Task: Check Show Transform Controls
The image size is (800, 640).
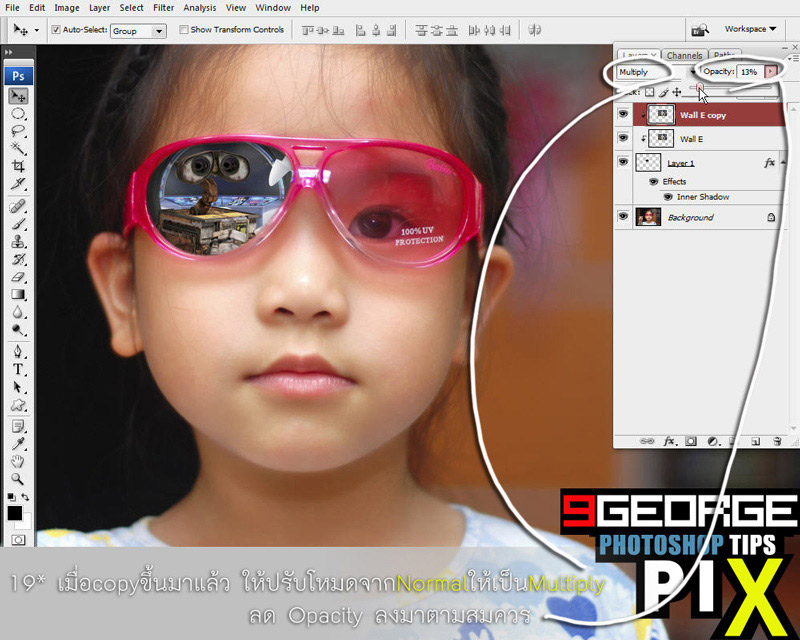Action: [x=183, y=30]
